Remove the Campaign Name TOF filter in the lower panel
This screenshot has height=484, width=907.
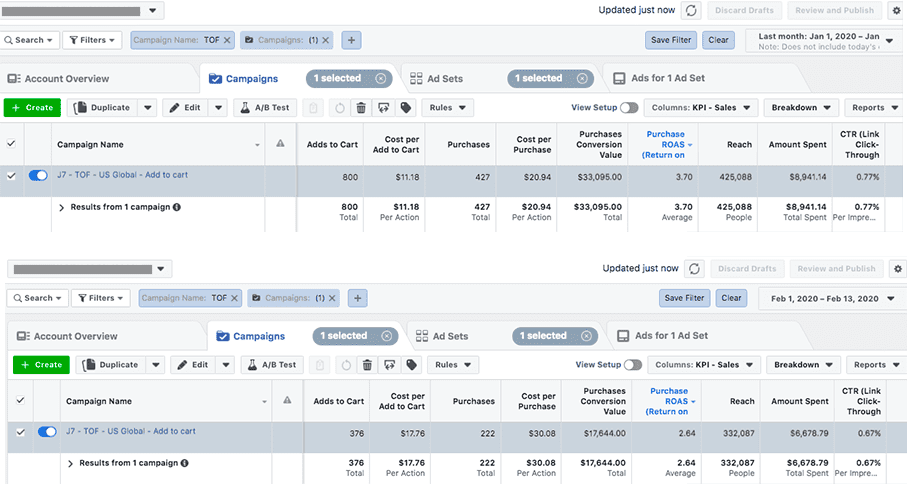pos(235,298)
